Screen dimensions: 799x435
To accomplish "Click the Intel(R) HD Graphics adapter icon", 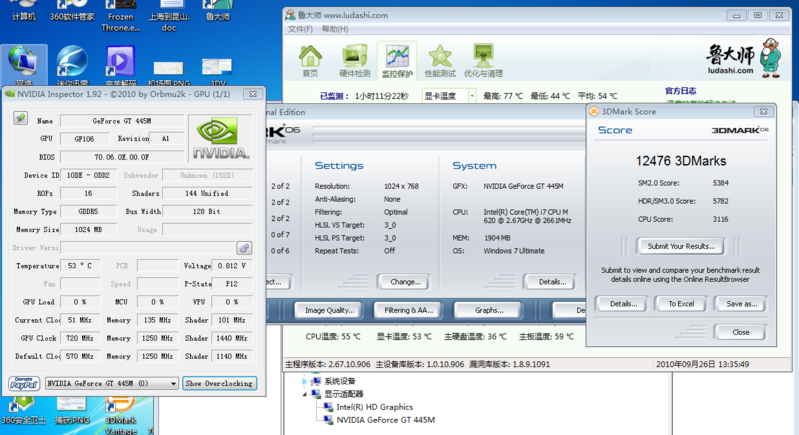I will (x=327, y=407).
